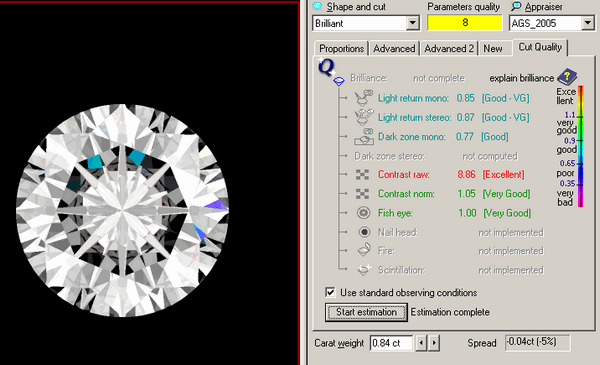This screenshot has width=600, height=365.
Task: Click the Light return mono icon
Action: 363,98
